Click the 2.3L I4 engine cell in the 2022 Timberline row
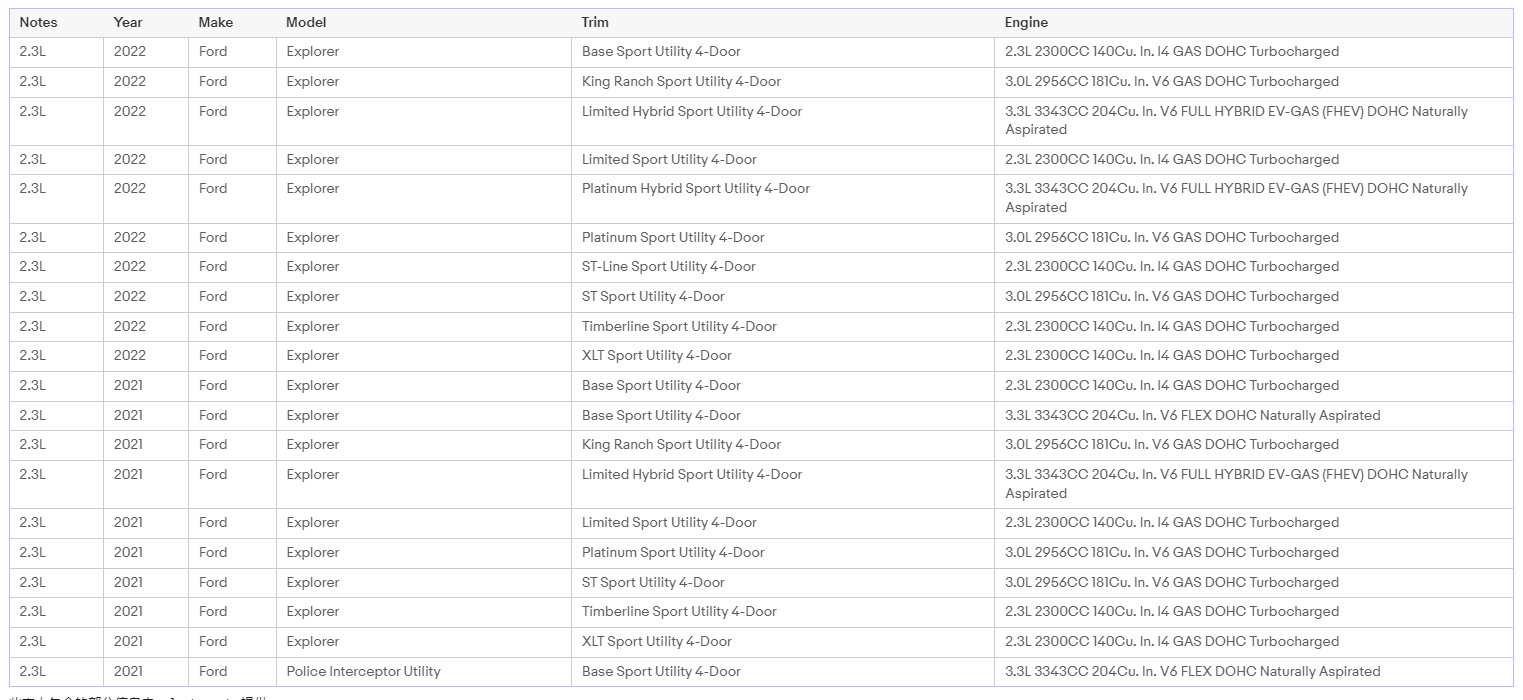This screenshot has height=700, width=1523. (x=1172, y=326)
